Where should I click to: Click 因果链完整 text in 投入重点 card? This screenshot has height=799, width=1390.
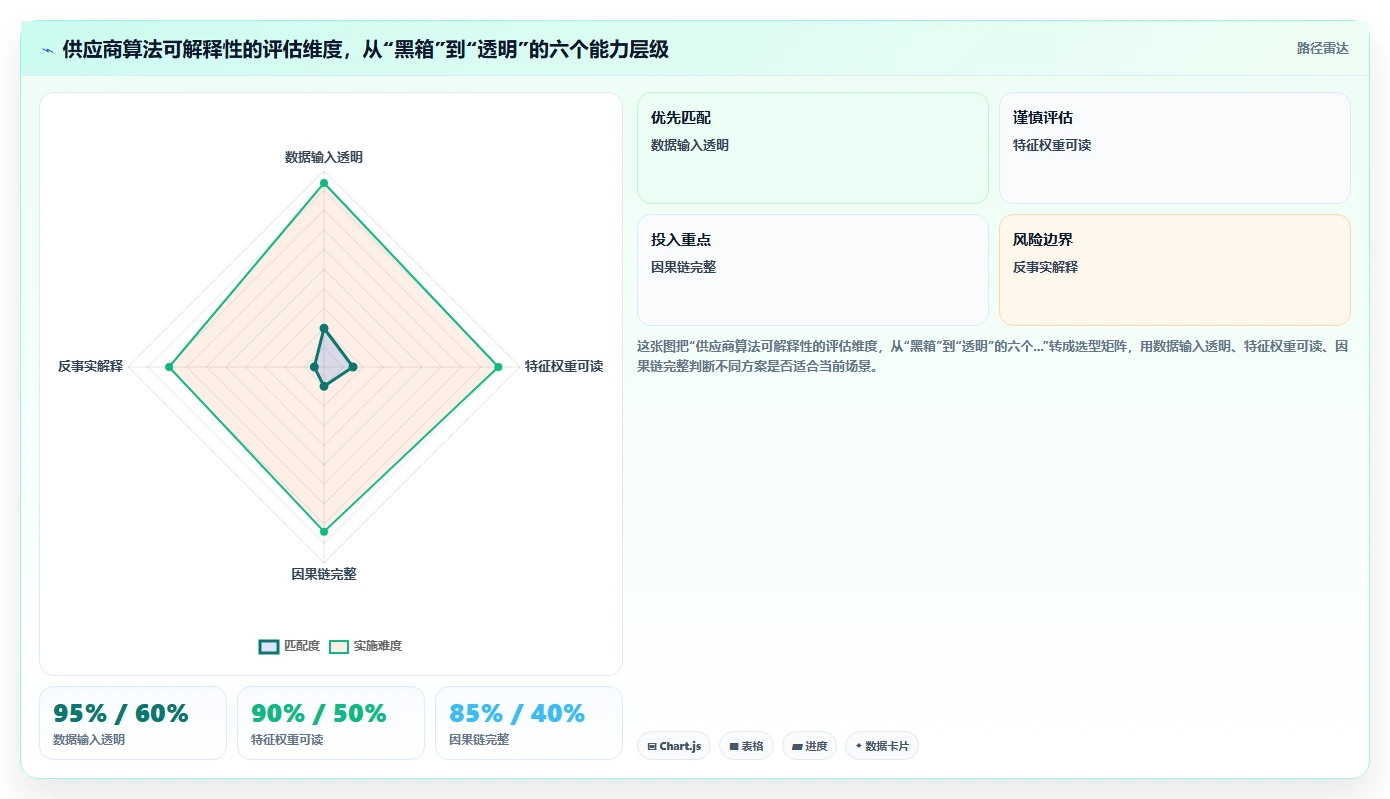pyautogui.click(x=684, y=267)
